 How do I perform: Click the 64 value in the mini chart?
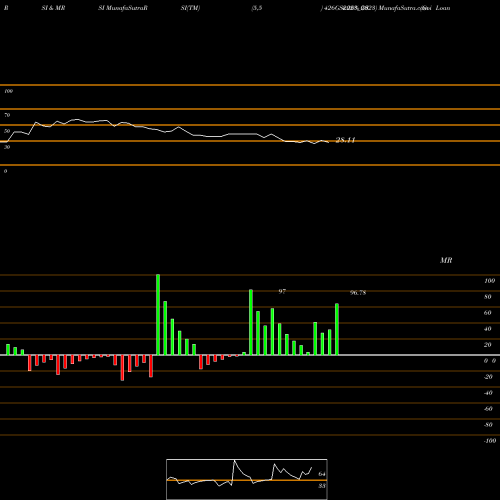(x=322, y=474)
